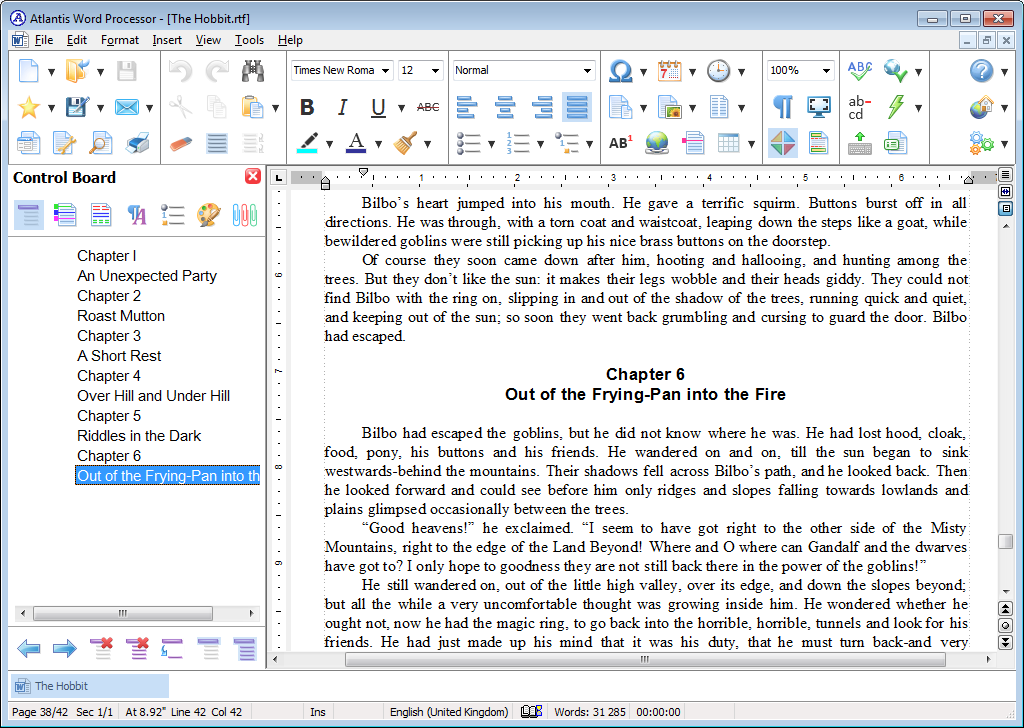Image resolution: width=1024 pixels, height=728 pixels.
Task: Click the document vertical scrollbar thumb
Action: (x=1006, y=542)
